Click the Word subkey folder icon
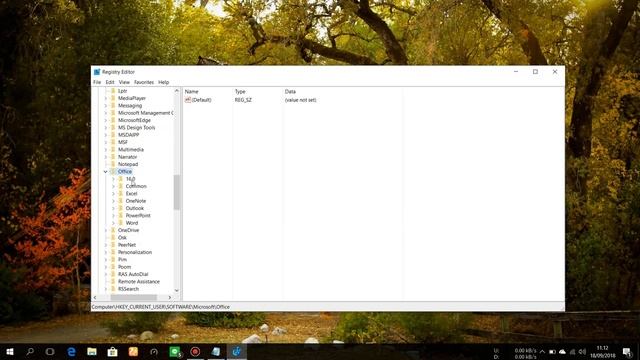 coord(121,223)
